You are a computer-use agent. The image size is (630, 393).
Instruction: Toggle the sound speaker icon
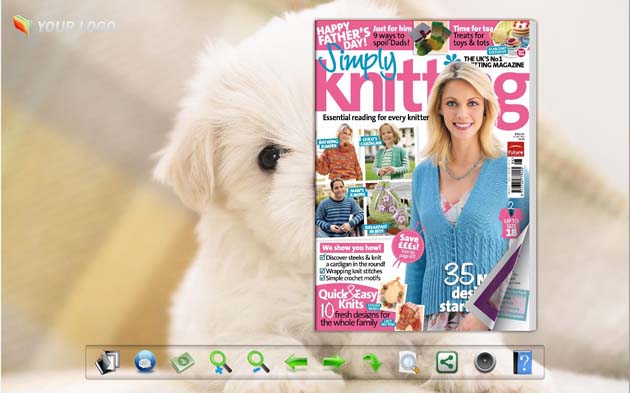click(x=485, y=362)
